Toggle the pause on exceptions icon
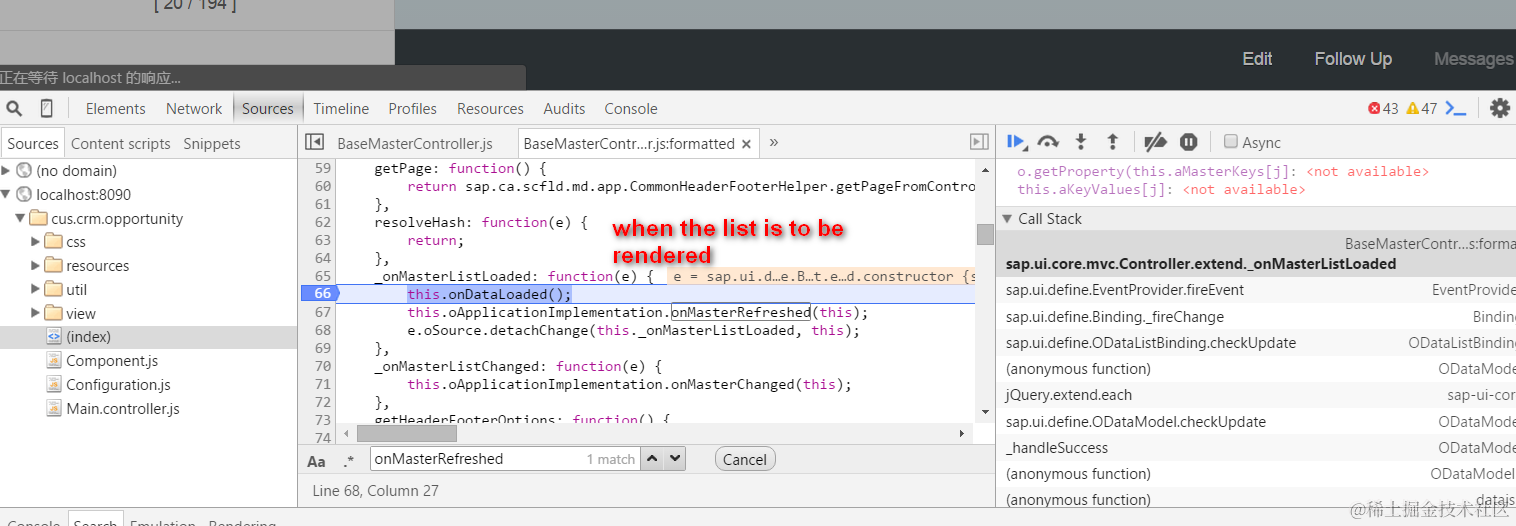Viewport: 1516px width, 526px height. point(1189,142)
